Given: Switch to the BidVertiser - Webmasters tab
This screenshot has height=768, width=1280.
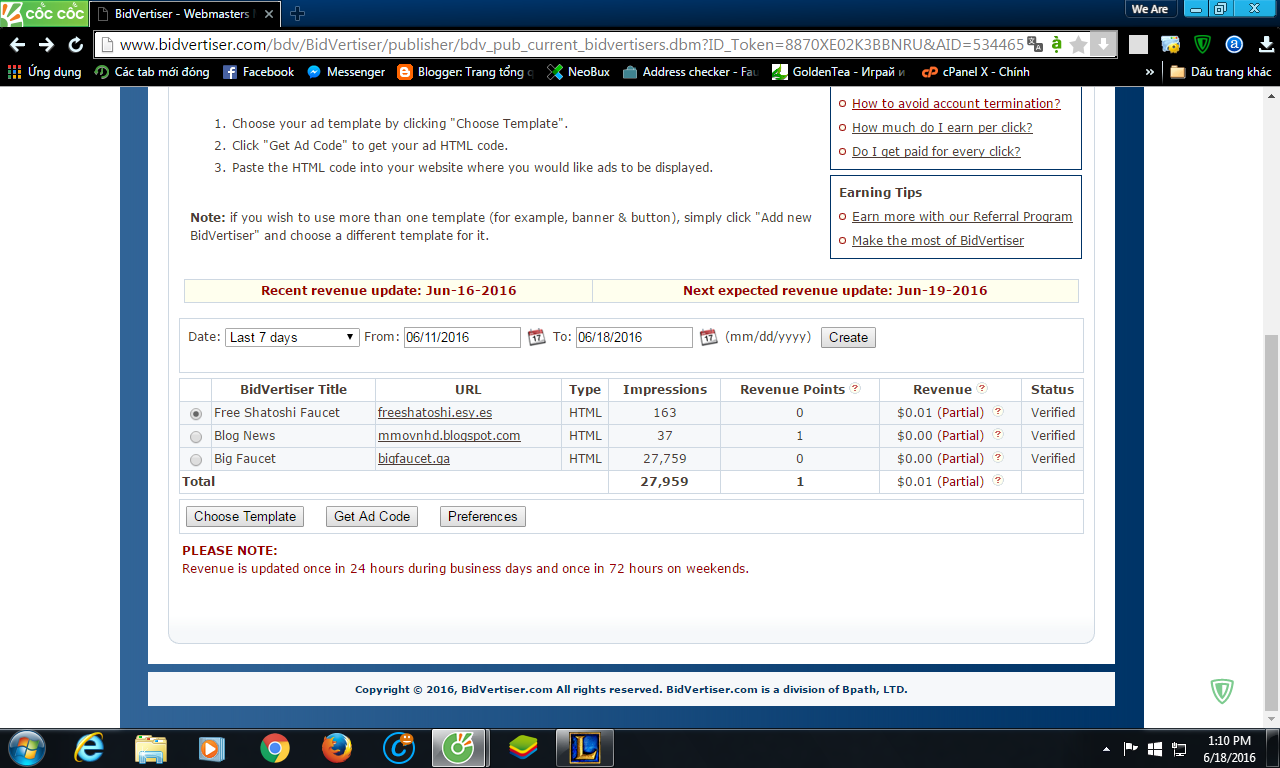Looking at the screenshot, I should (x=184, y=13).
